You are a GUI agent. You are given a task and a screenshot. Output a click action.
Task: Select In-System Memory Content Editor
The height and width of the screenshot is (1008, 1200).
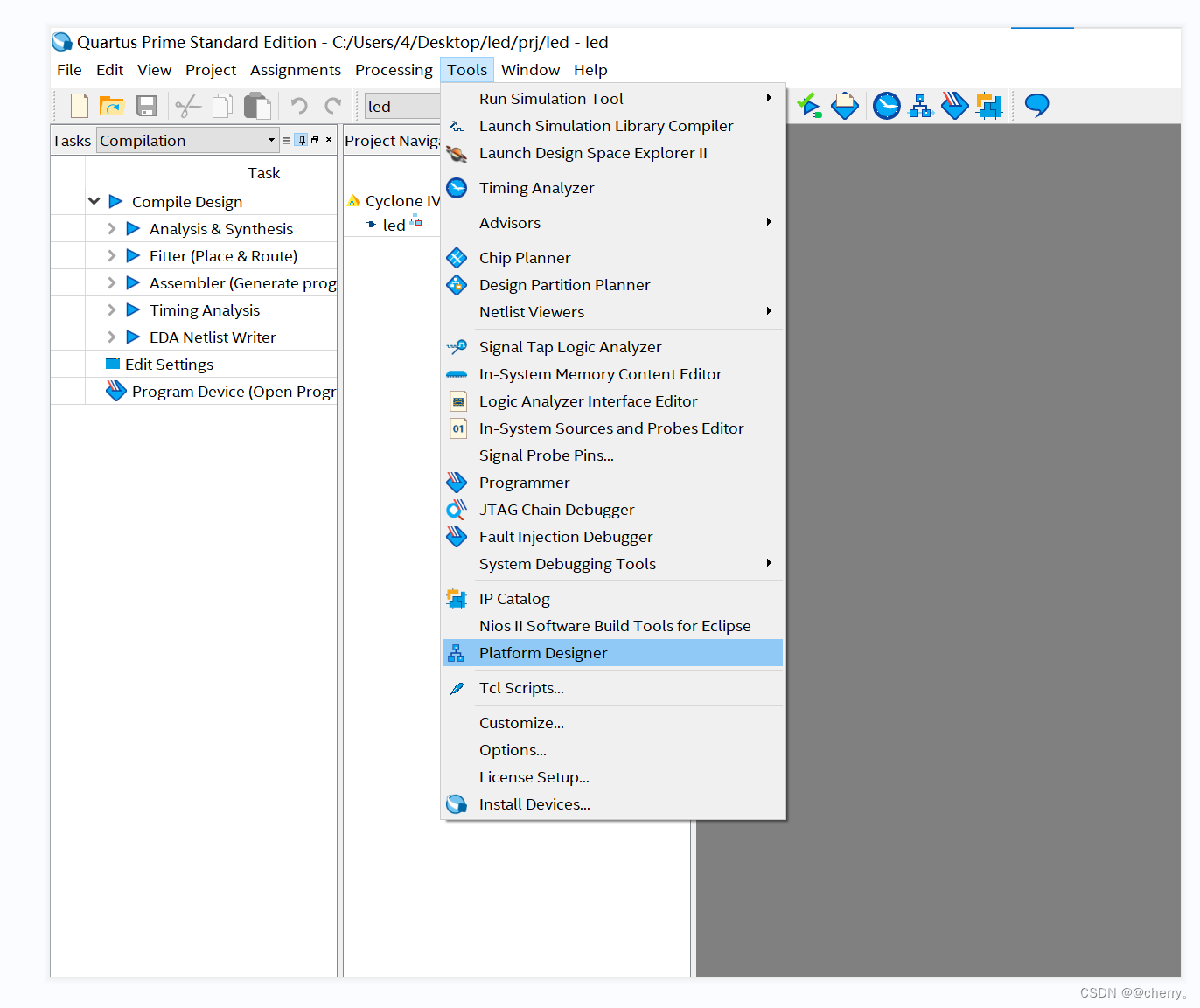tap(613, 374)
